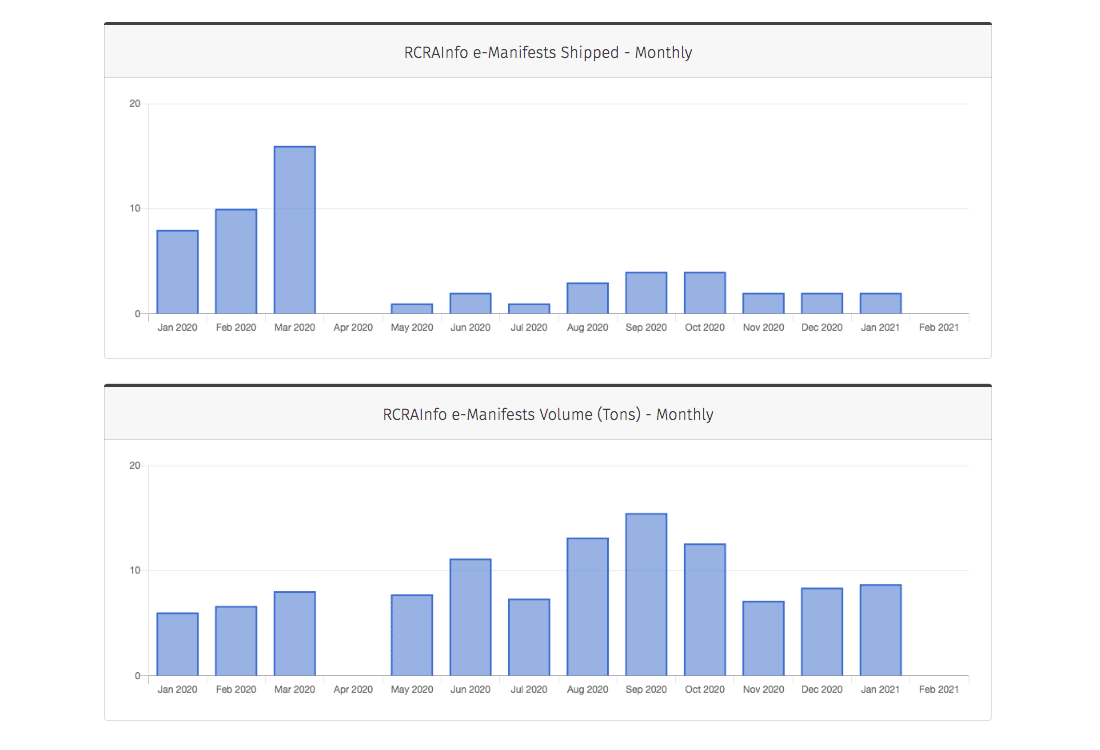The height and width of the screenshot is (750, 1100).
Task: Click 'Jun 2020' axis label in Volume chart
Action: [470, 690]
